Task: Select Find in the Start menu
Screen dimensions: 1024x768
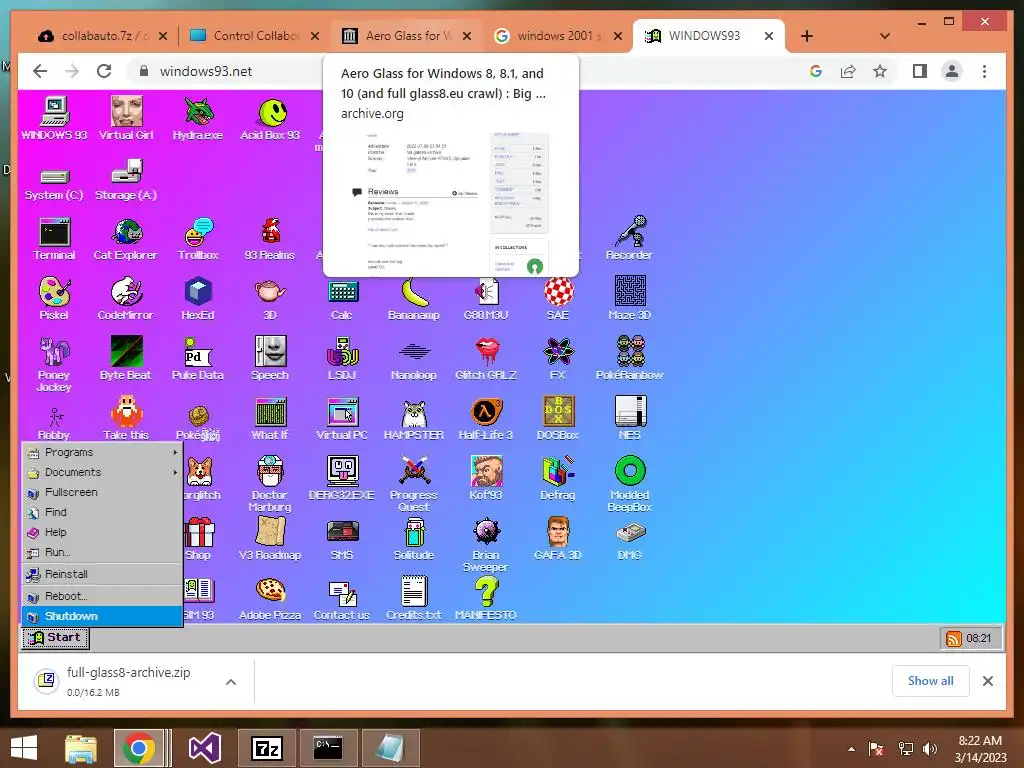Action: point(103,512)
